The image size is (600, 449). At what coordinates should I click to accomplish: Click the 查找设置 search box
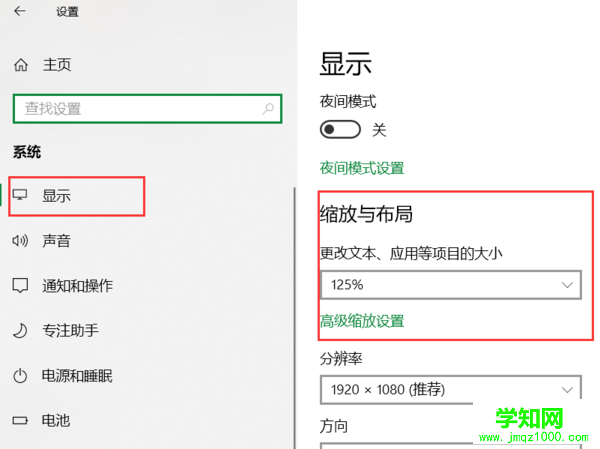pos(140,109)
